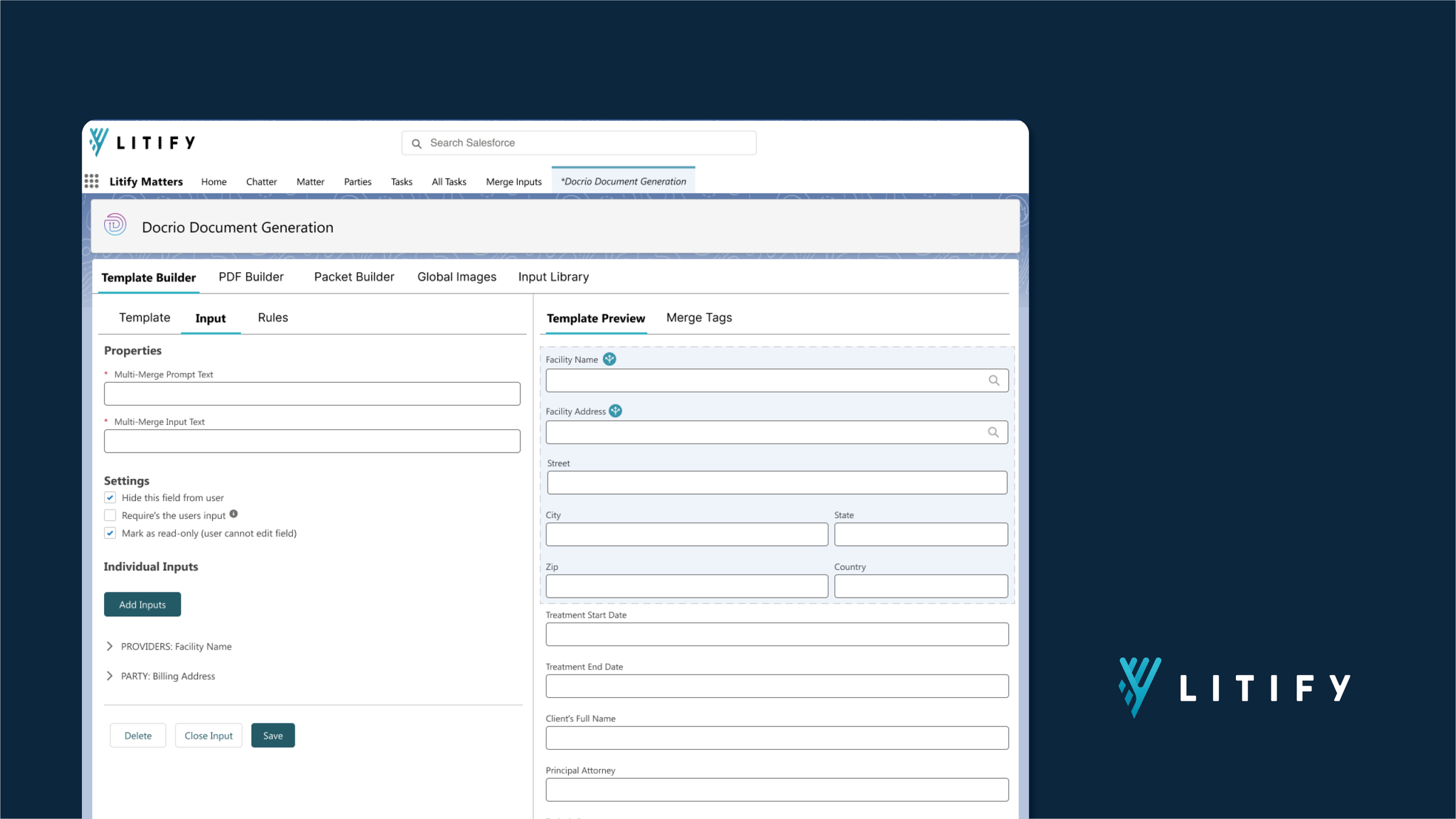The height and width of the screenshot is (819, 1456).
Task: Click the Facility Address lookup field
Action: pos(777,432)
